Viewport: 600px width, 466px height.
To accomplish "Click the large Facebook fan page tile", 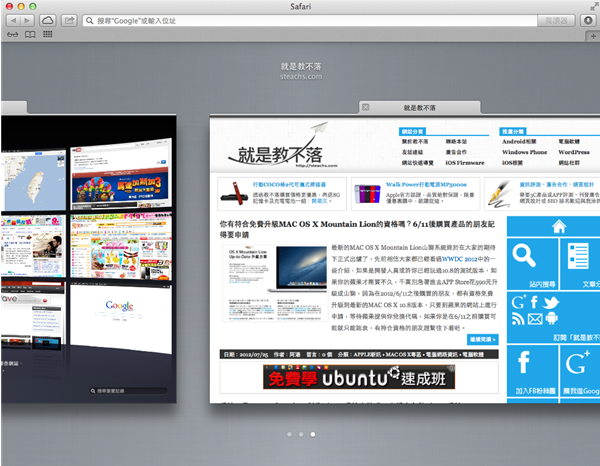I will 532,371.
